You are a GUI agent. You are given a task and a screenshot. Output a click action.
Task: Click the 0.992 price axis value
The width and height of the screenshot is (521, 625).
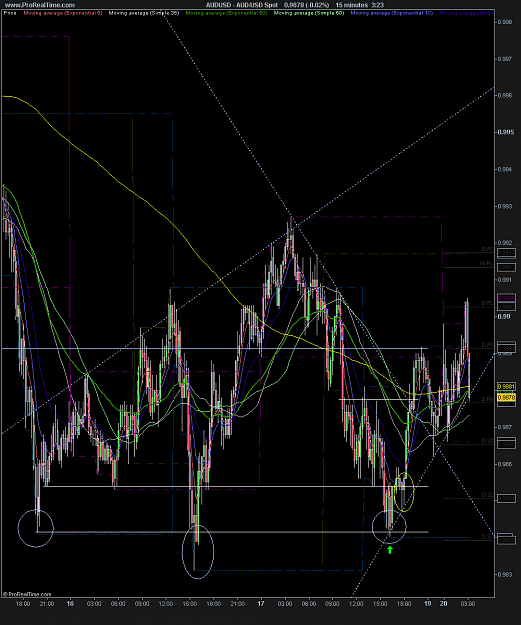[504, 242]
